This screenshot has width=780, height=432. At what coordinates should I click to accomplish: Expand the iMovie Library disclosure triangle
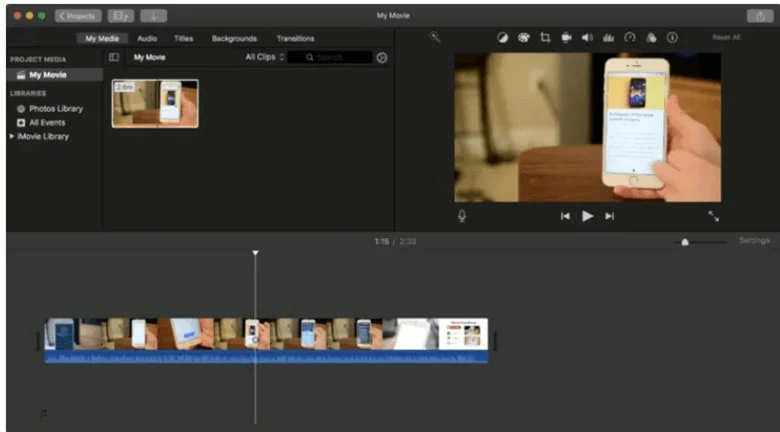12,136
